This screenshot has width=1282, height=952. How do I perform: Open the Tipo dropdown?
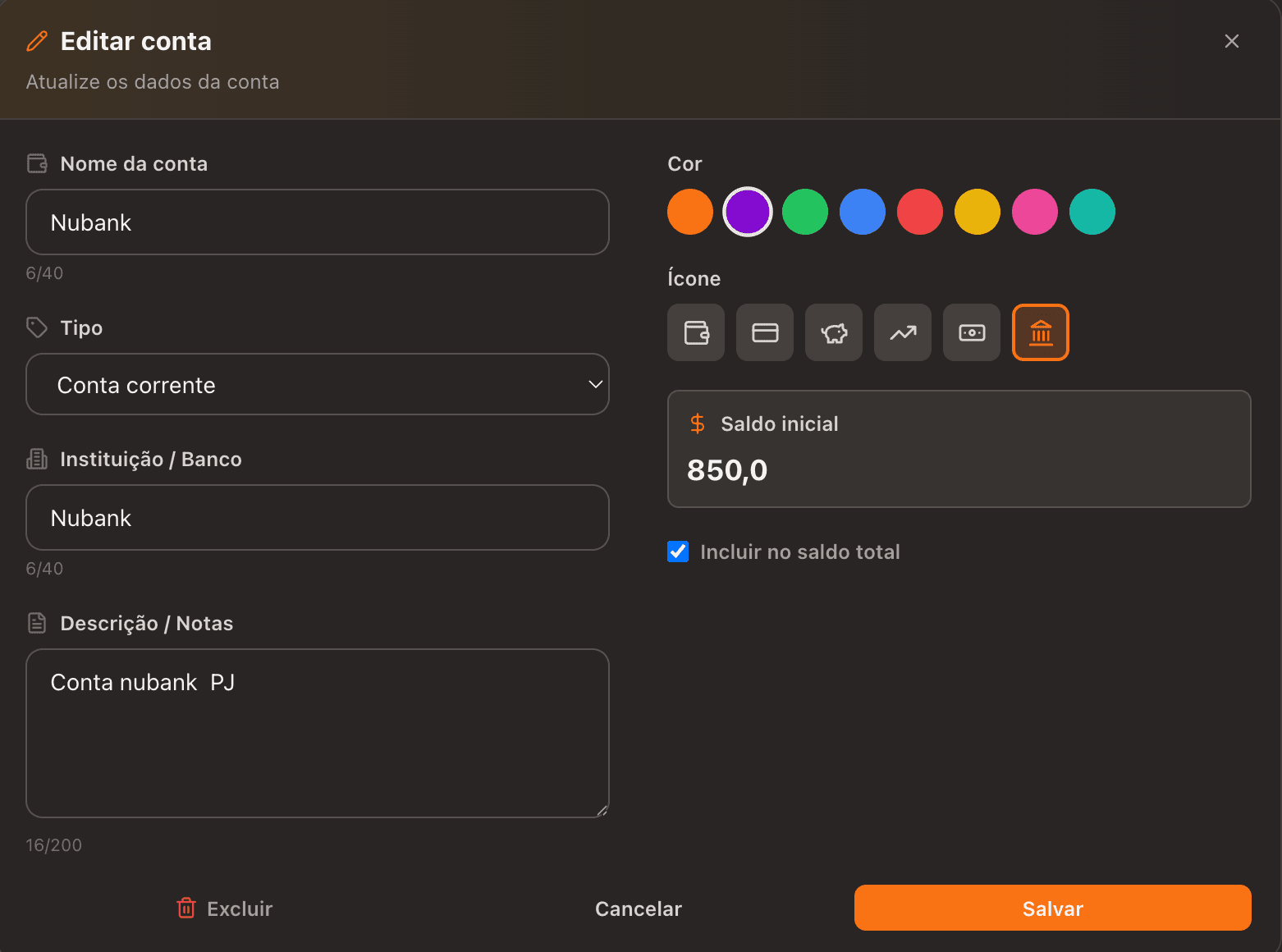tap(318, 384)
